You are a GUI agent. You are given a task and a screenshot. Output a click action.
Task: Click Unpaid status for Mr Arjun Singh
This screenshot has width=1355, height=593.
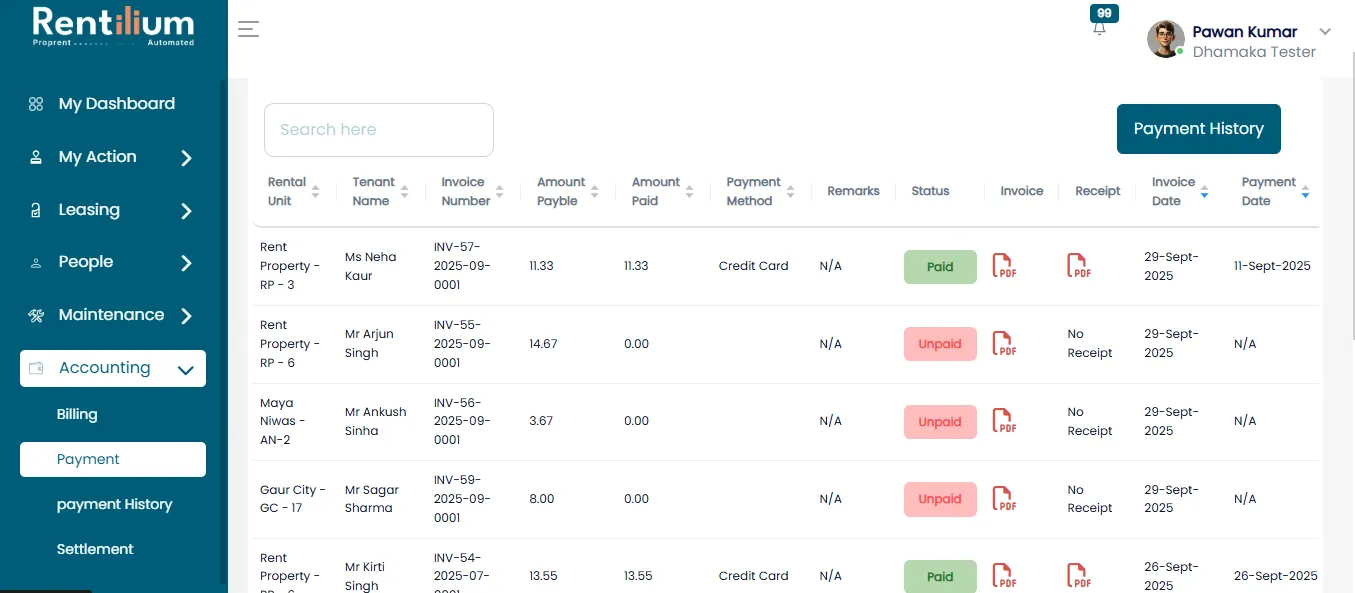(x=940, y=344)
